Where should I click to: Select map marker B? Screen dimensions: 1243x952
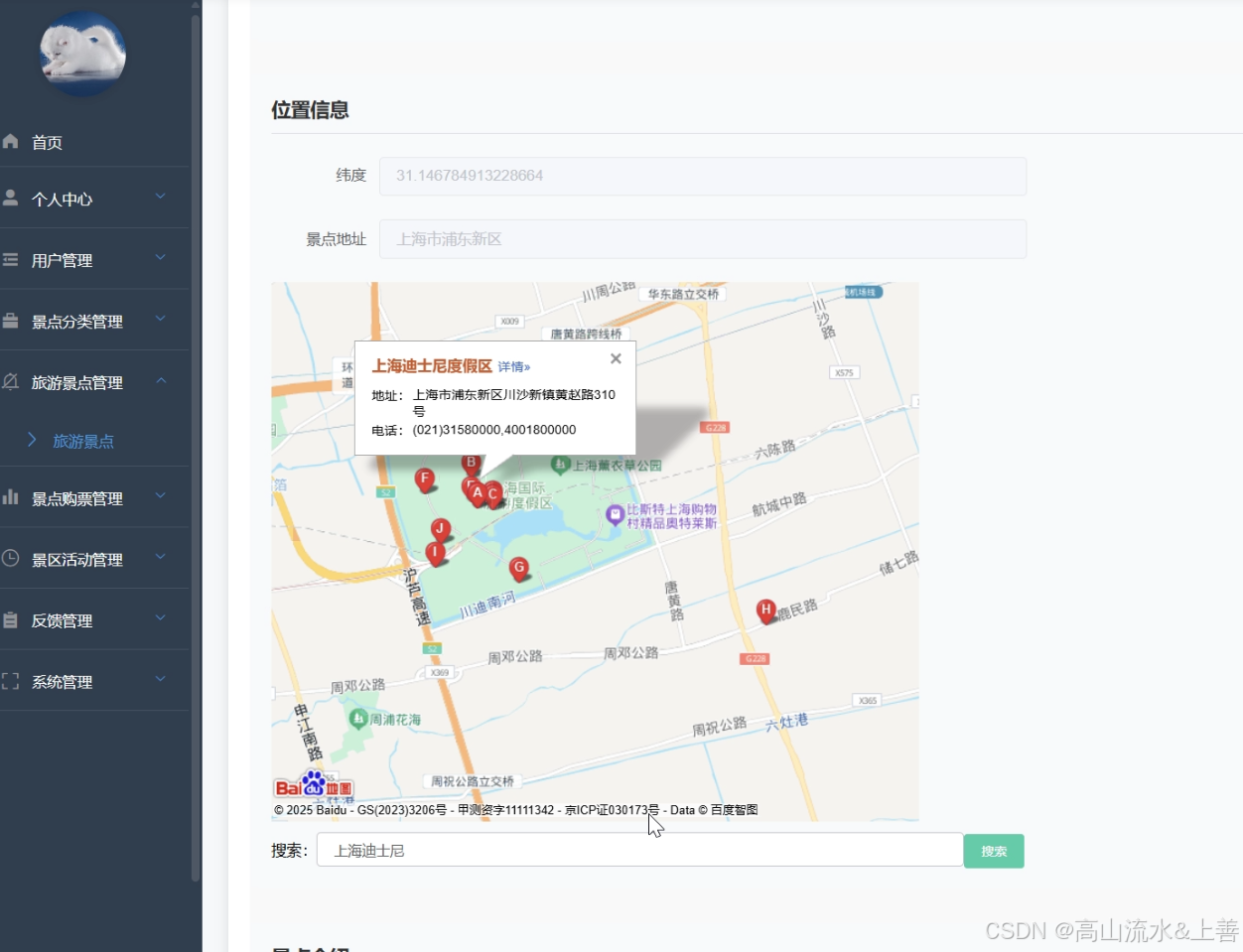(x=472, y=464)
